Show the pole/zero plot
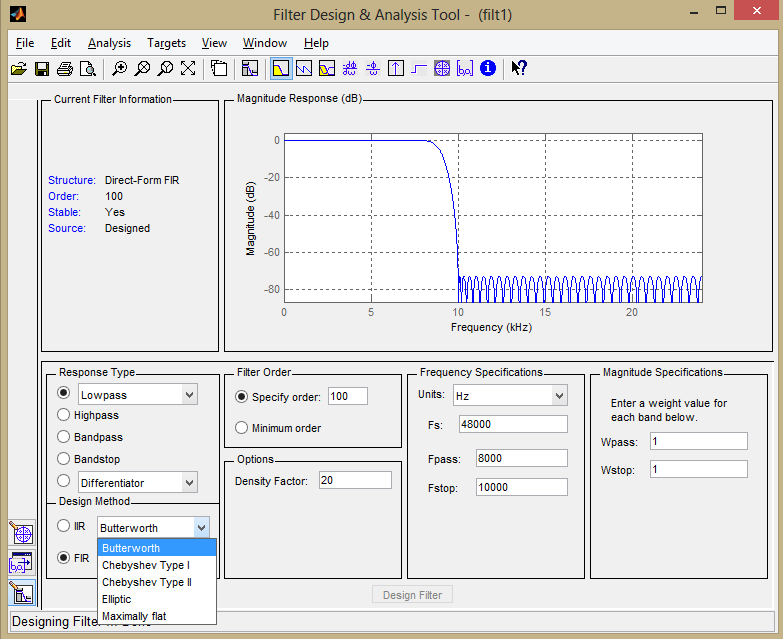783x639 pixels. 442,68
